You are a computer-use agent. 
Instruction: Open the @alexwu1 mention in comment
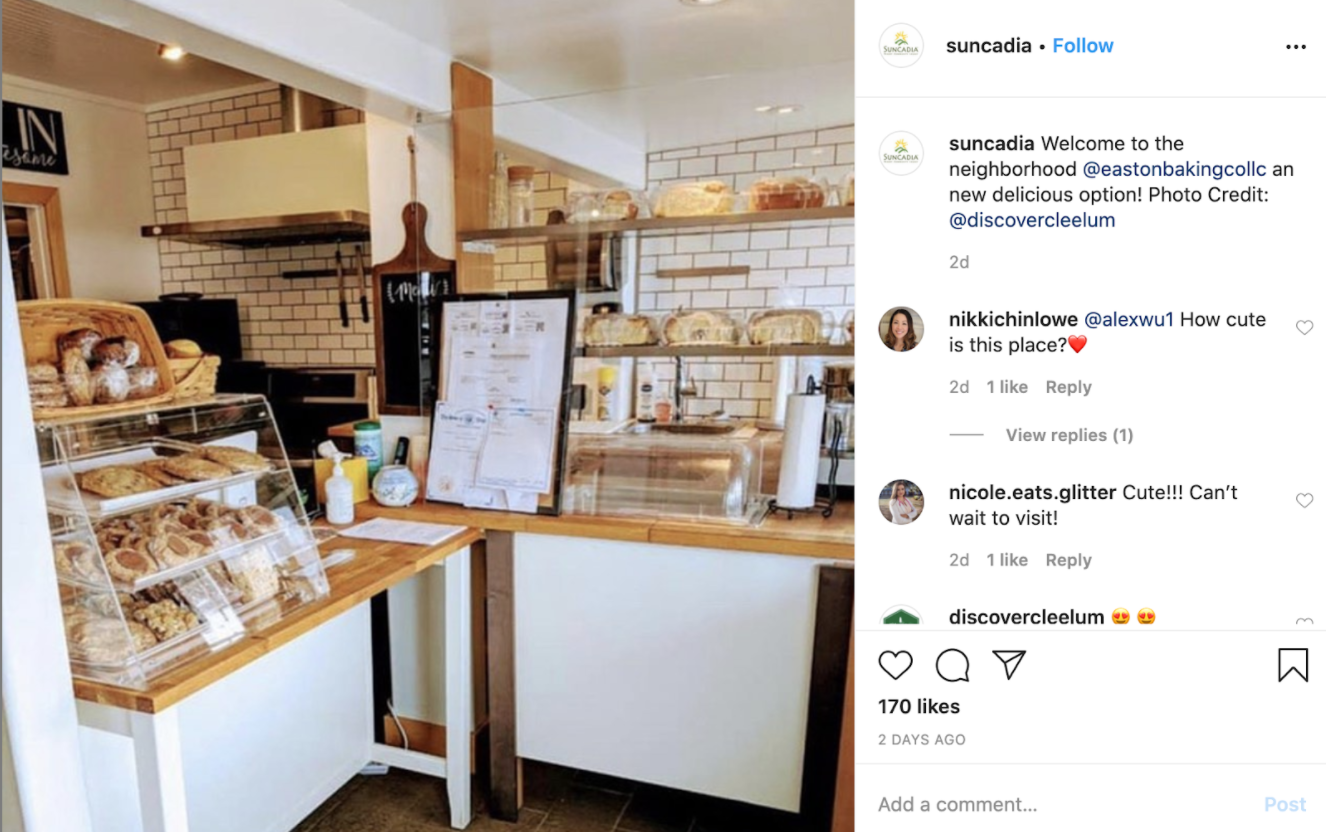pyautogui.click(x=1129, y=320)
